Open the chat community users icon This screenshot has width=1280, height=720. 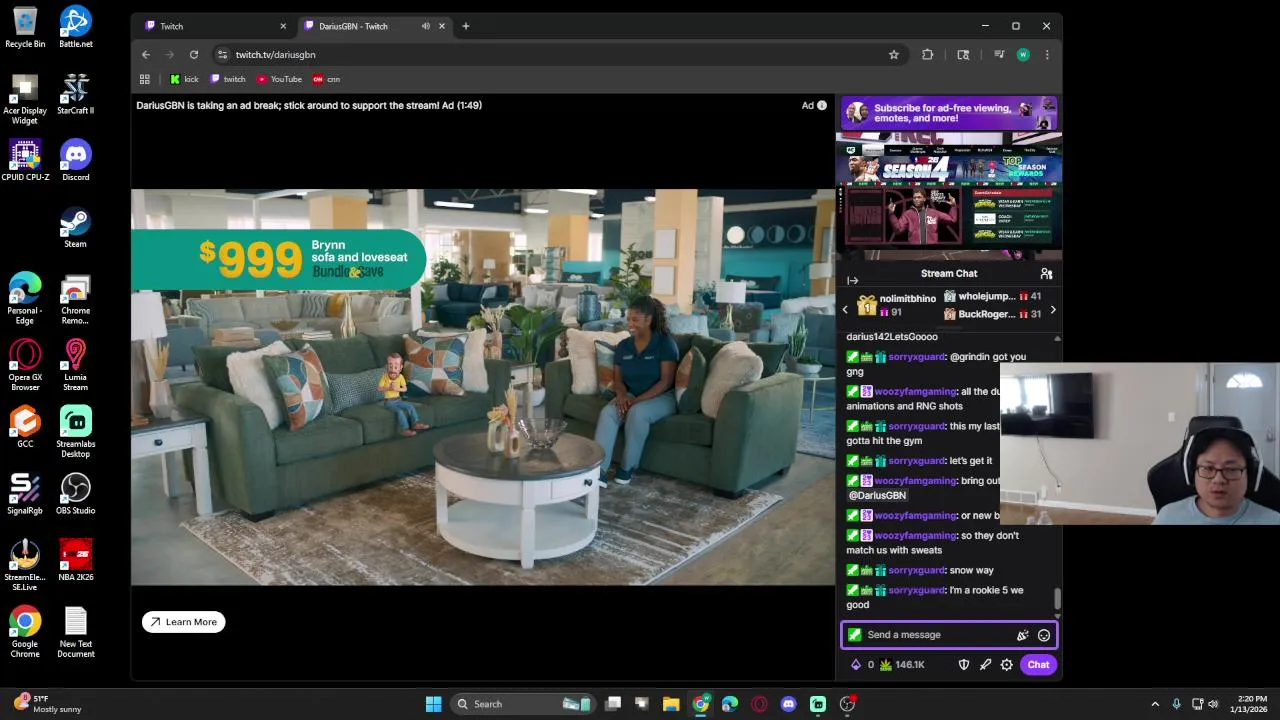point(1046,273)
